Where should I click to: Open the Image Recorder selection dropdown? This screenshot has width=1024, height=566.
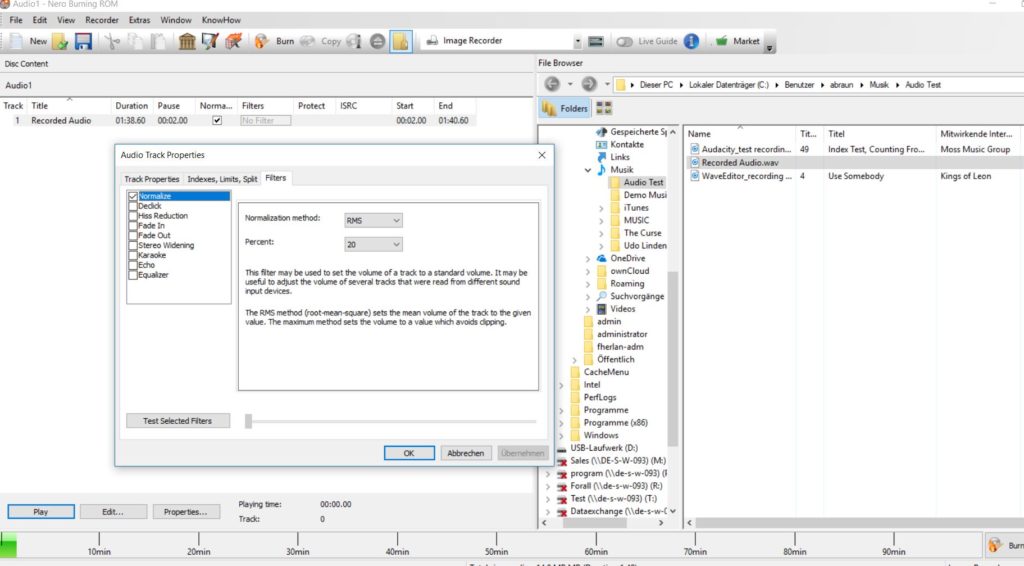(577, 41)
